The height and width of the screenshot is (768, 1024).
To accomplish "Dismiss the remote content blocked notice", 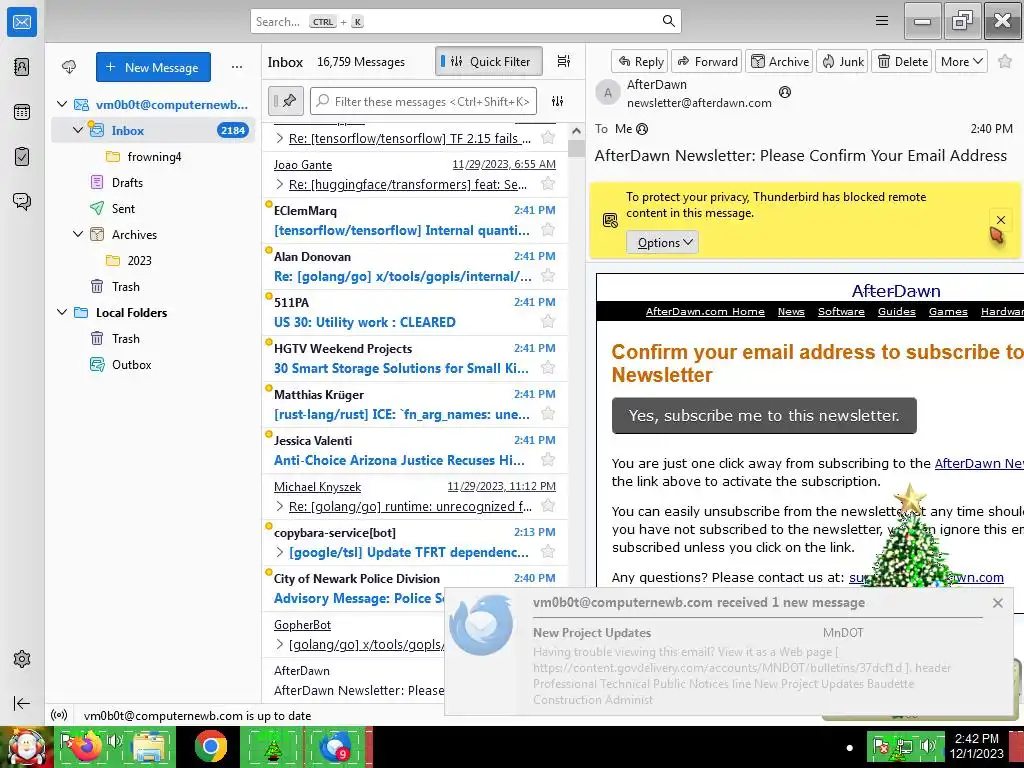I will pos(1000,220).
